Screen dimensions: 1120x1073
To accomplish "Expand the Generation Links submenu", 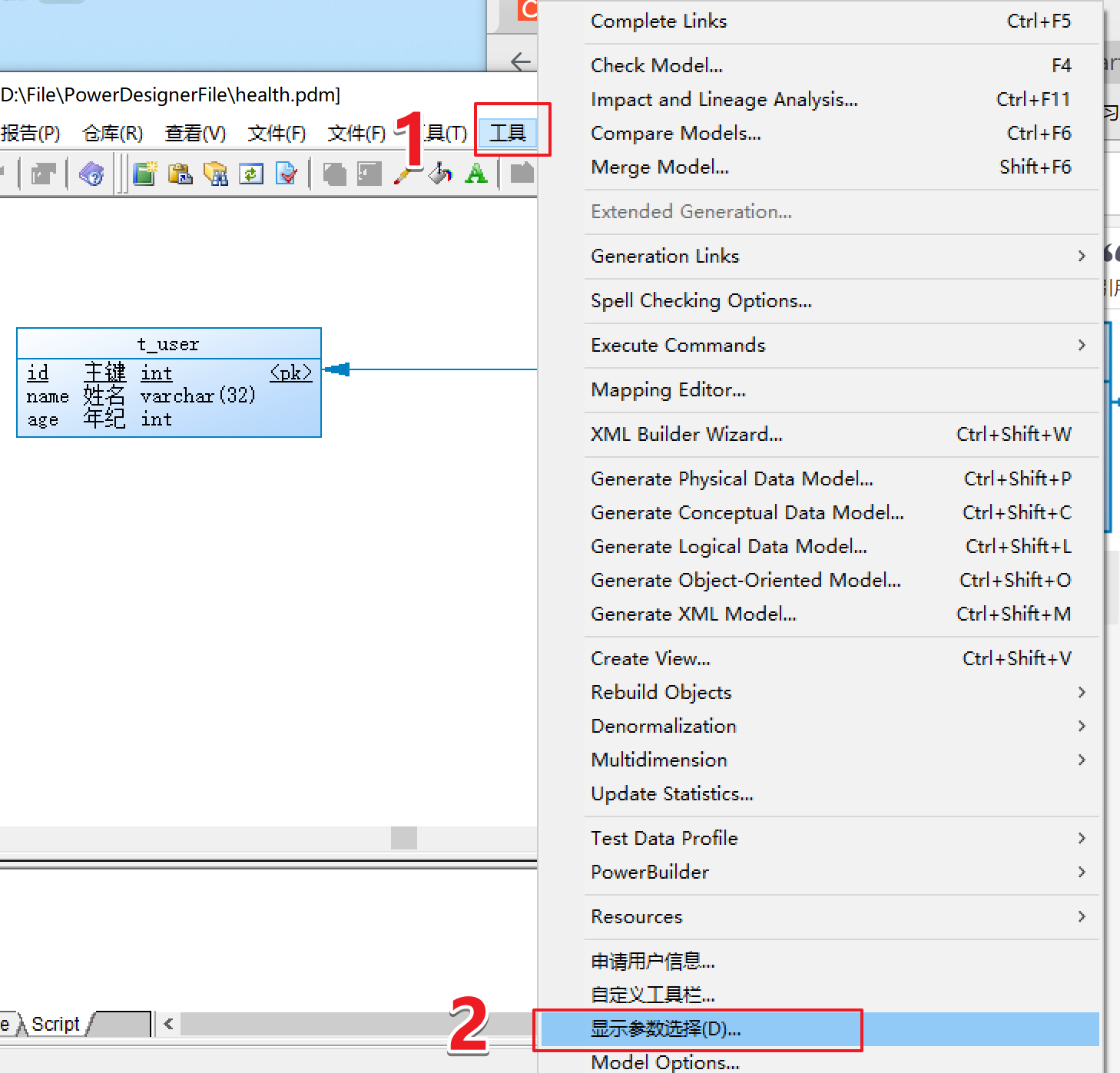I will point(664,256).
